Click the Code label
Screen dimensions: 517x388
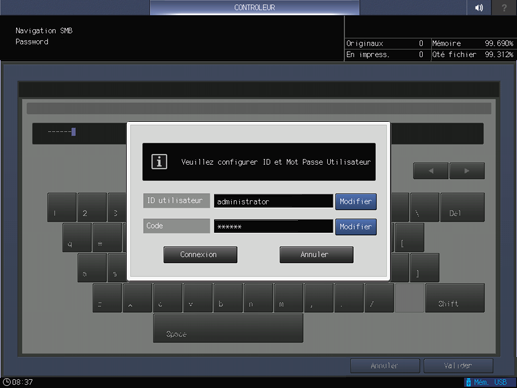click(x=176, y=226)
